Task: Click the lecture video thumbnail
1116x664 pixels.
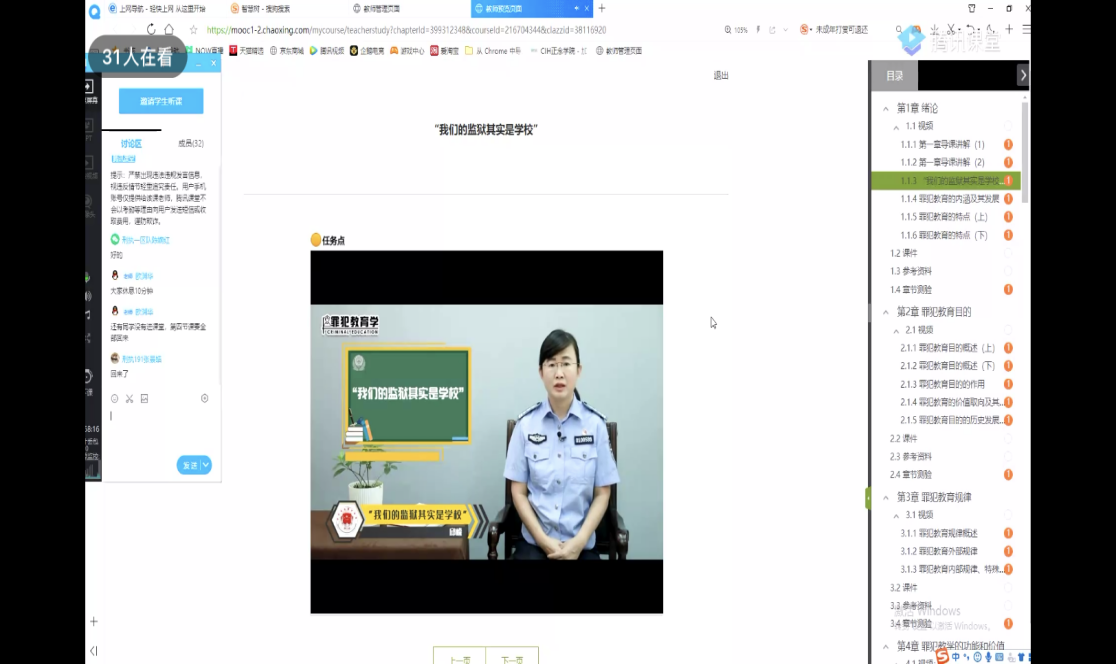Action: click(486, 431)
